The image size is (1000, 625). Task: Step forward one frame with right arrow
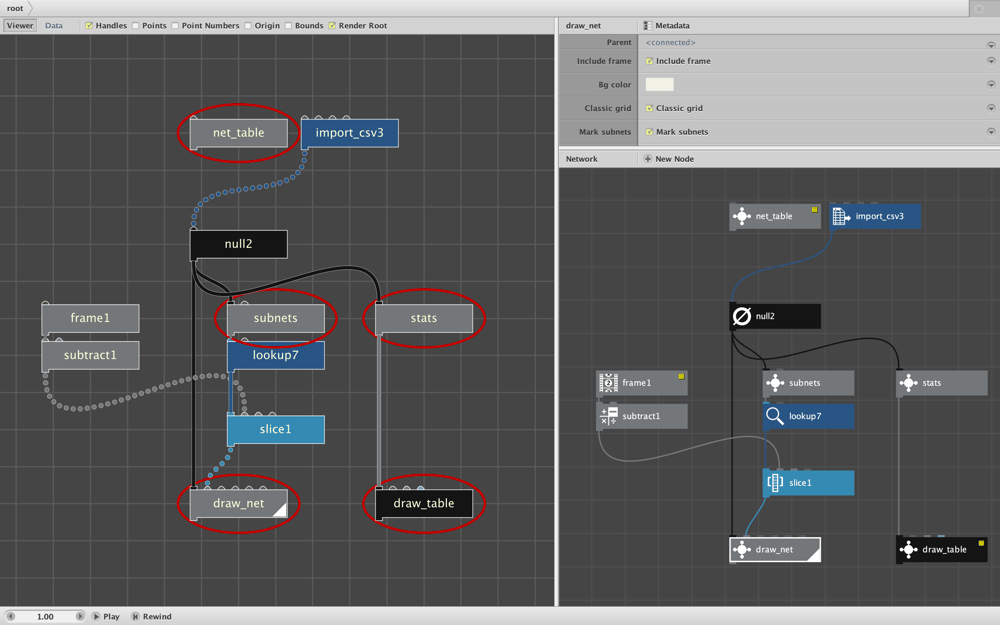coord(80,616)
